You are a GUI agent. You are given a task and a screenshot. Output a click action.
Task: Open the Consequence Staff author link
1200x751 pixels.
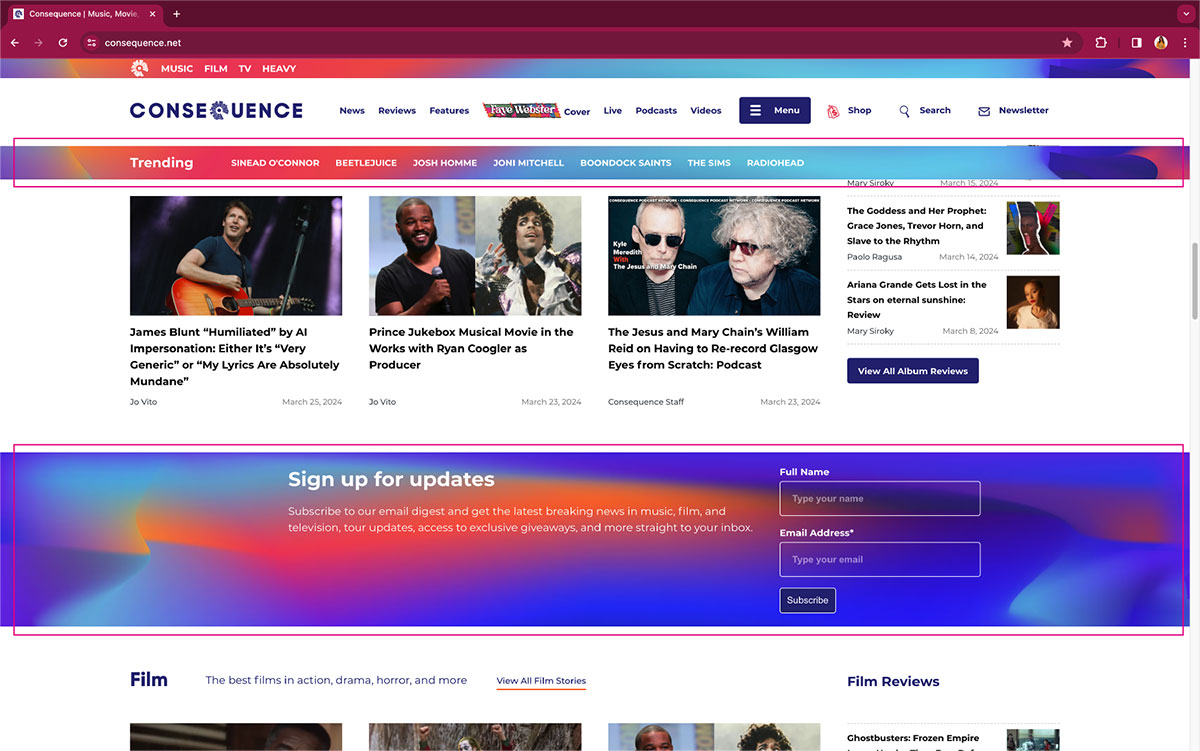point(646,402)
